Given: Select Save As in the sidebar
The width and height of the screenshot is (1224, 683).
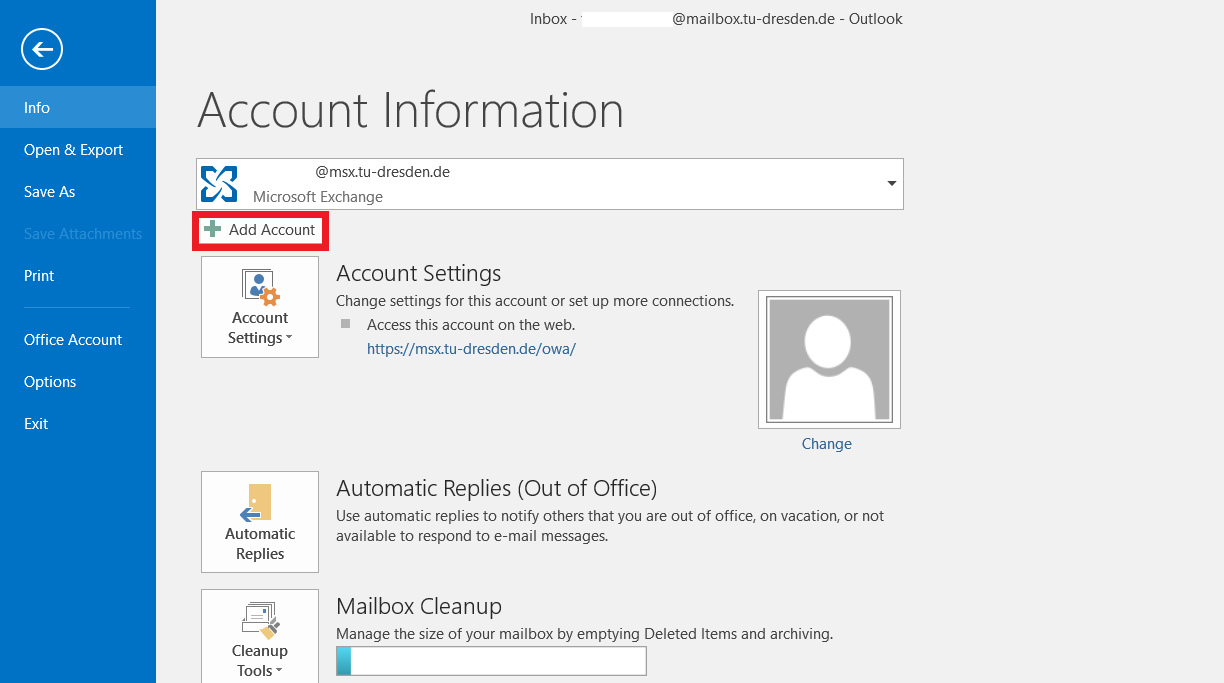Looking at the screenshot, I should (78, 191).
